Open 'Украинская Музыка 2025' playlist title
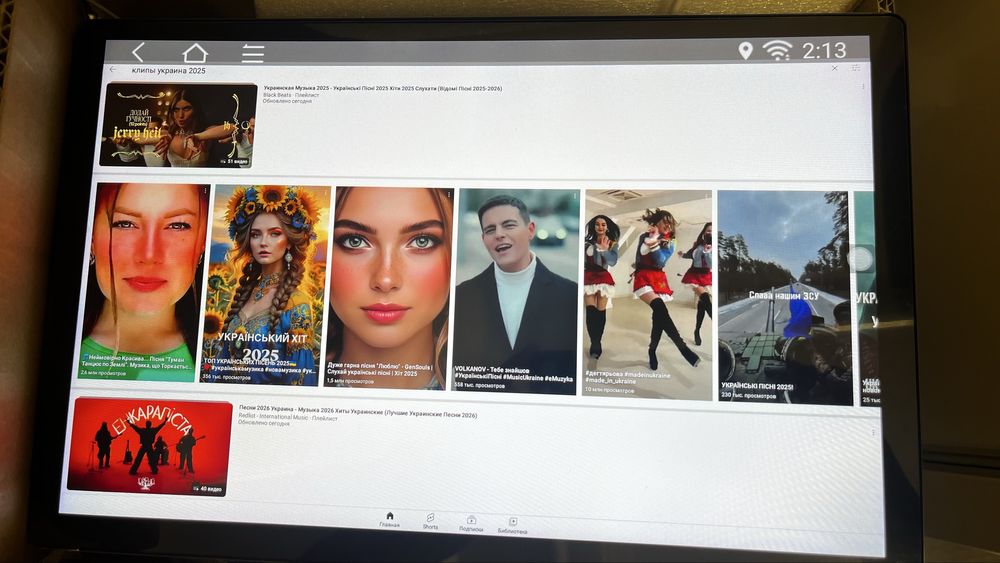The height and width of the screenshot is (563, 1000). click(383, 89)
